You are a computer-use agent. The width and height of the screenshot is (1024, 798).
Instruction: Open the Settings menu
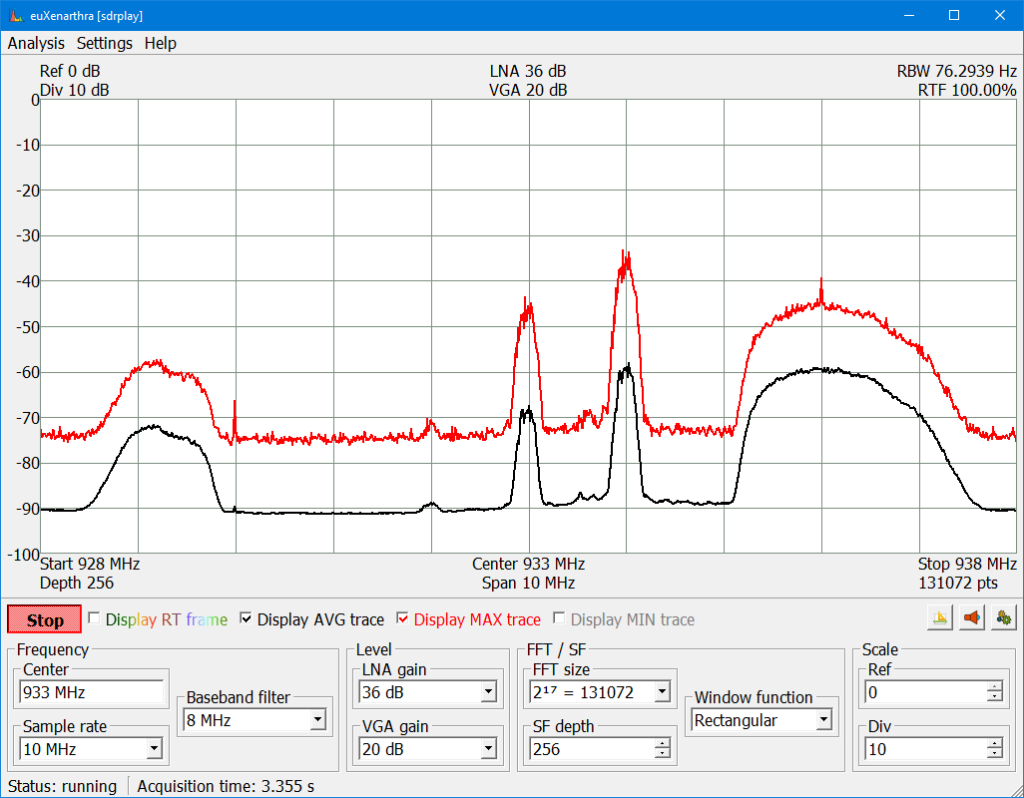pos(104,43)
